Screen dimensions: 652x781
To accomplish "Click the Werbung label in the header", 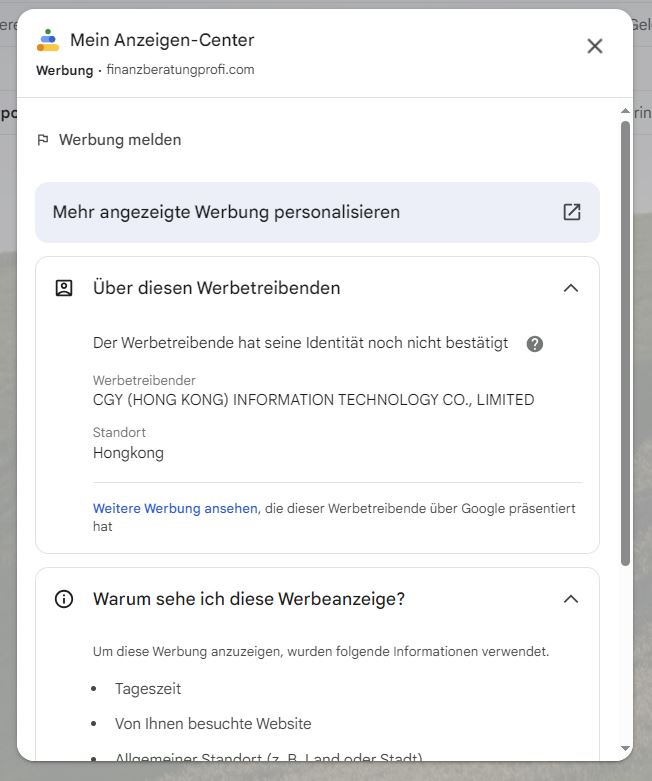I will pyautogui.click(x=65, y=70).
